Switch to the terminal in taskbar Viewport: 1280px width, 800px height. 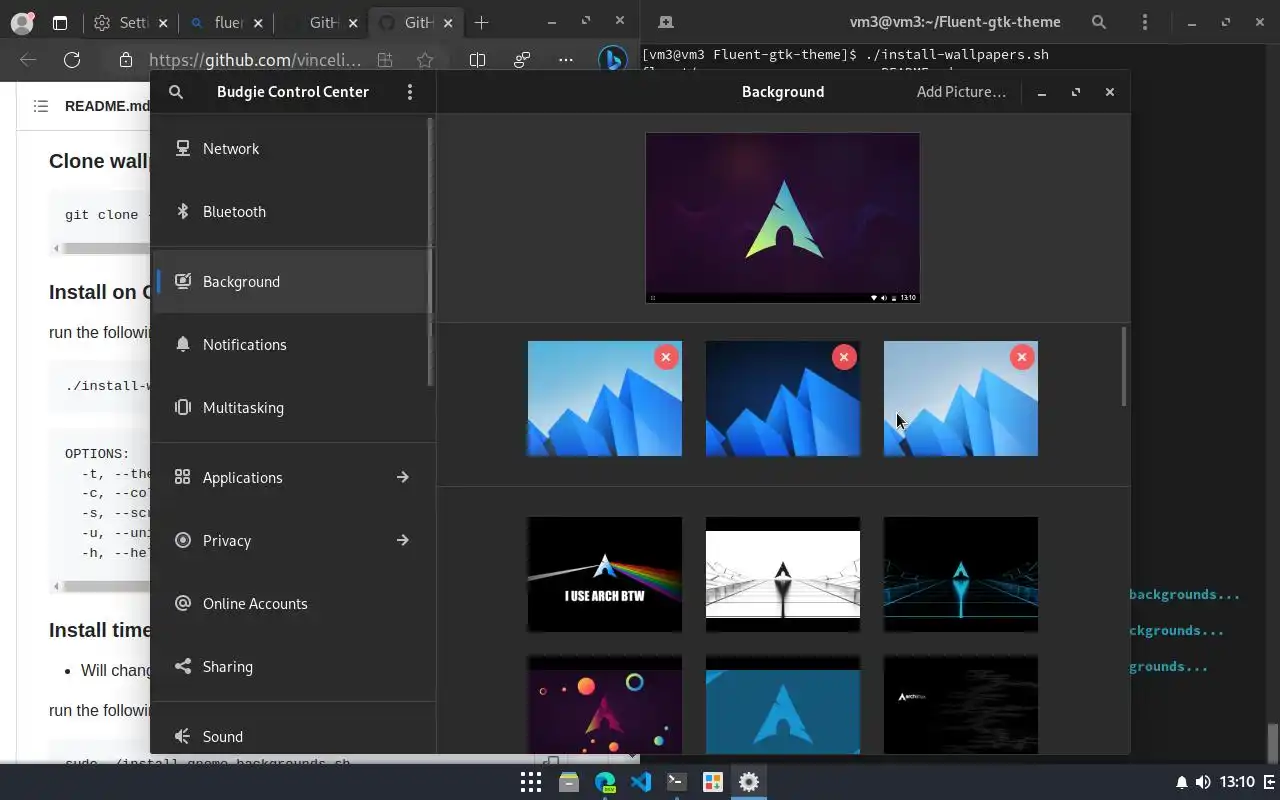(x=677, y=782)
